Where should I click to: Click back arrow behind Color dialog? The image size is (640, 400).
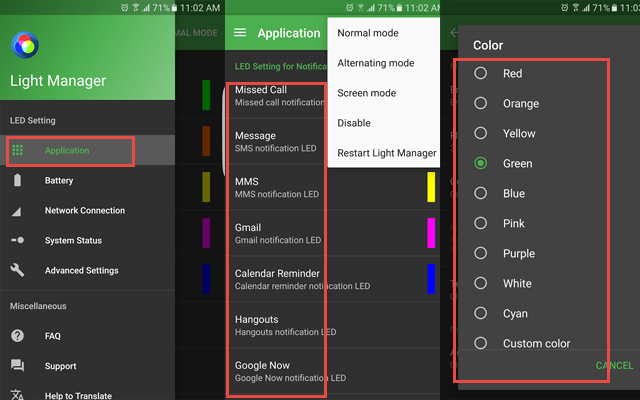453,33
